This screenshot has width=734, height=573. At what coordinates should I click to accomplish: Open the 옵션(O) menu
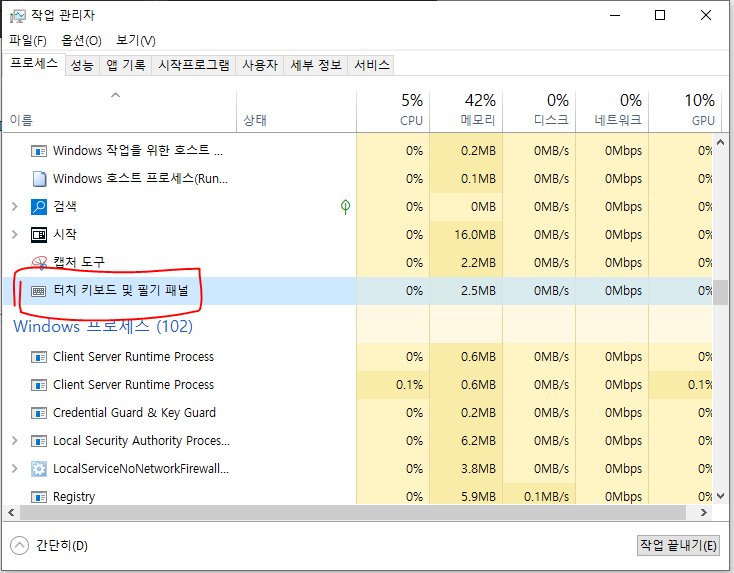pos(81,41)
